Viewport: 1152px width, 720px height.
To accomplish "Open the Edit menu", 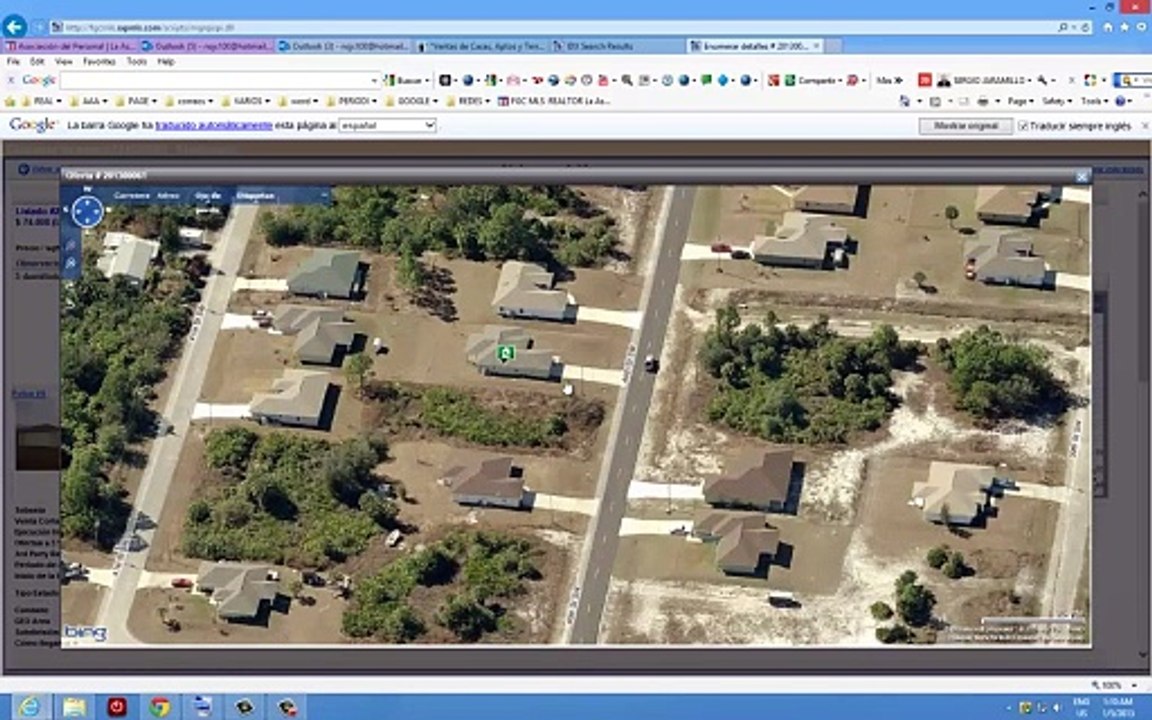I will tap(37, 62).
